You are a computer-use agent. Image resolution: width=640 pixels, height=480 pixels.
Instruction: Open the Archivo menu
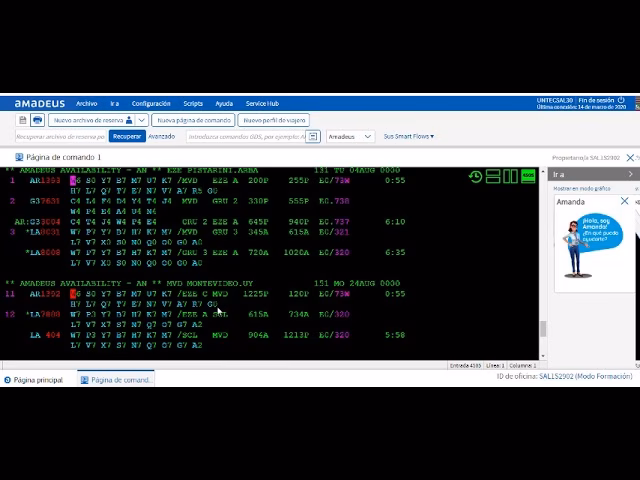[87, 104]
